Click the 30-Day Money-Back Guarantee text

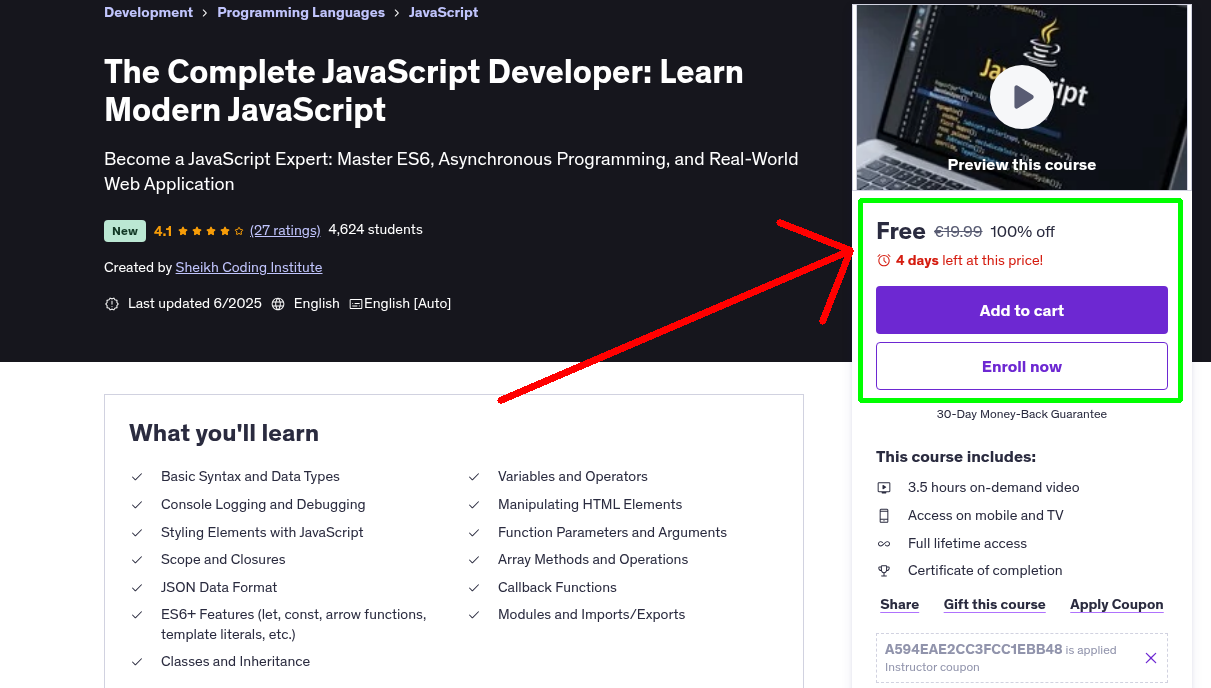point(1021,414)
